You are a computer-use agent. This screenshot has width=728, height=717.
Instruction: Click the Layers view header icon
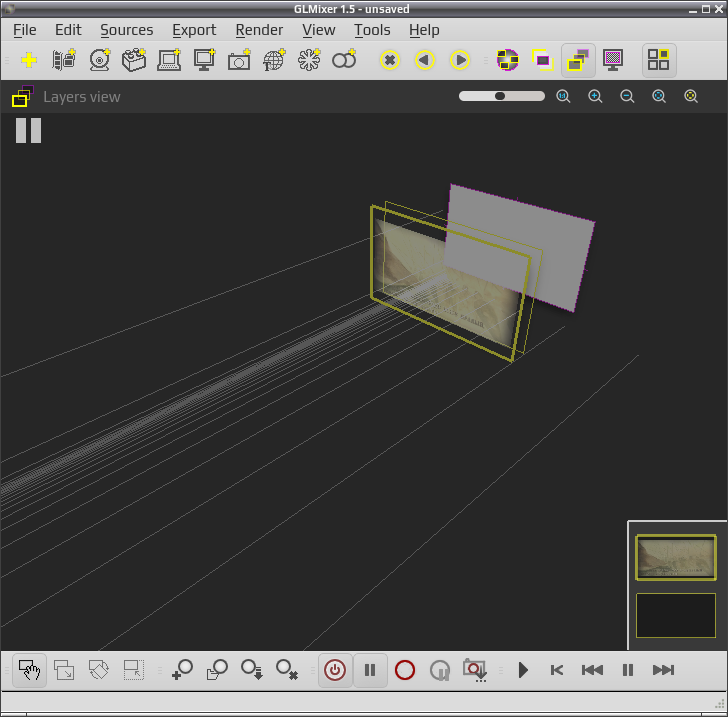pyautogui.click(x=22, y=96)
